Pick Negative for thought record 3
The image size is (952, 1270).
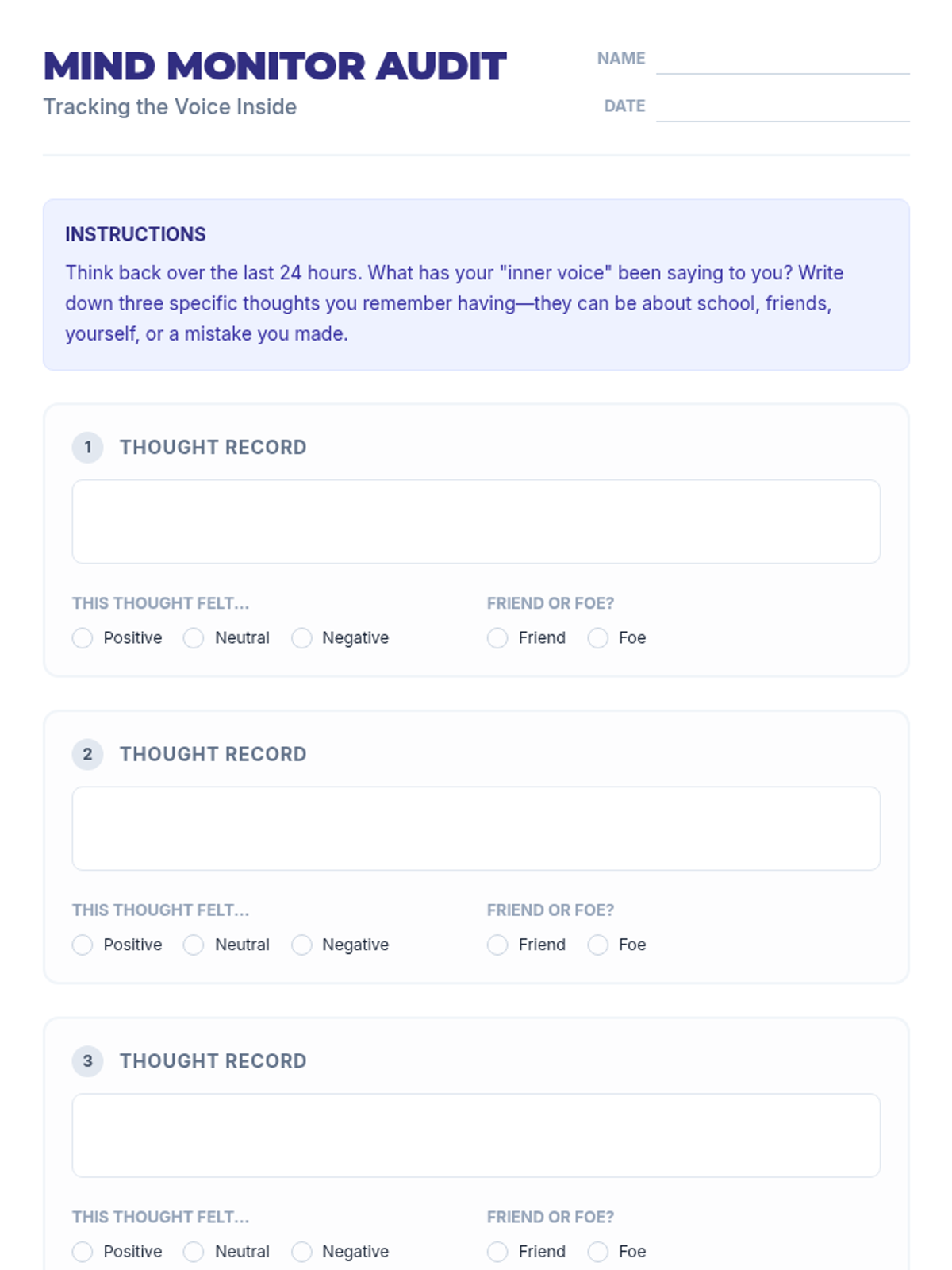(x=301, y=1252)
